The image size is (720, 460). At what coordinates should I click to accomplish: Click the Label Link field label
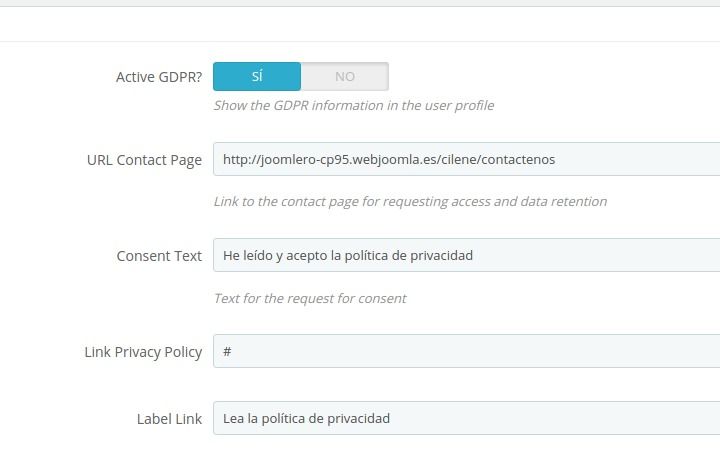(169, 419)
